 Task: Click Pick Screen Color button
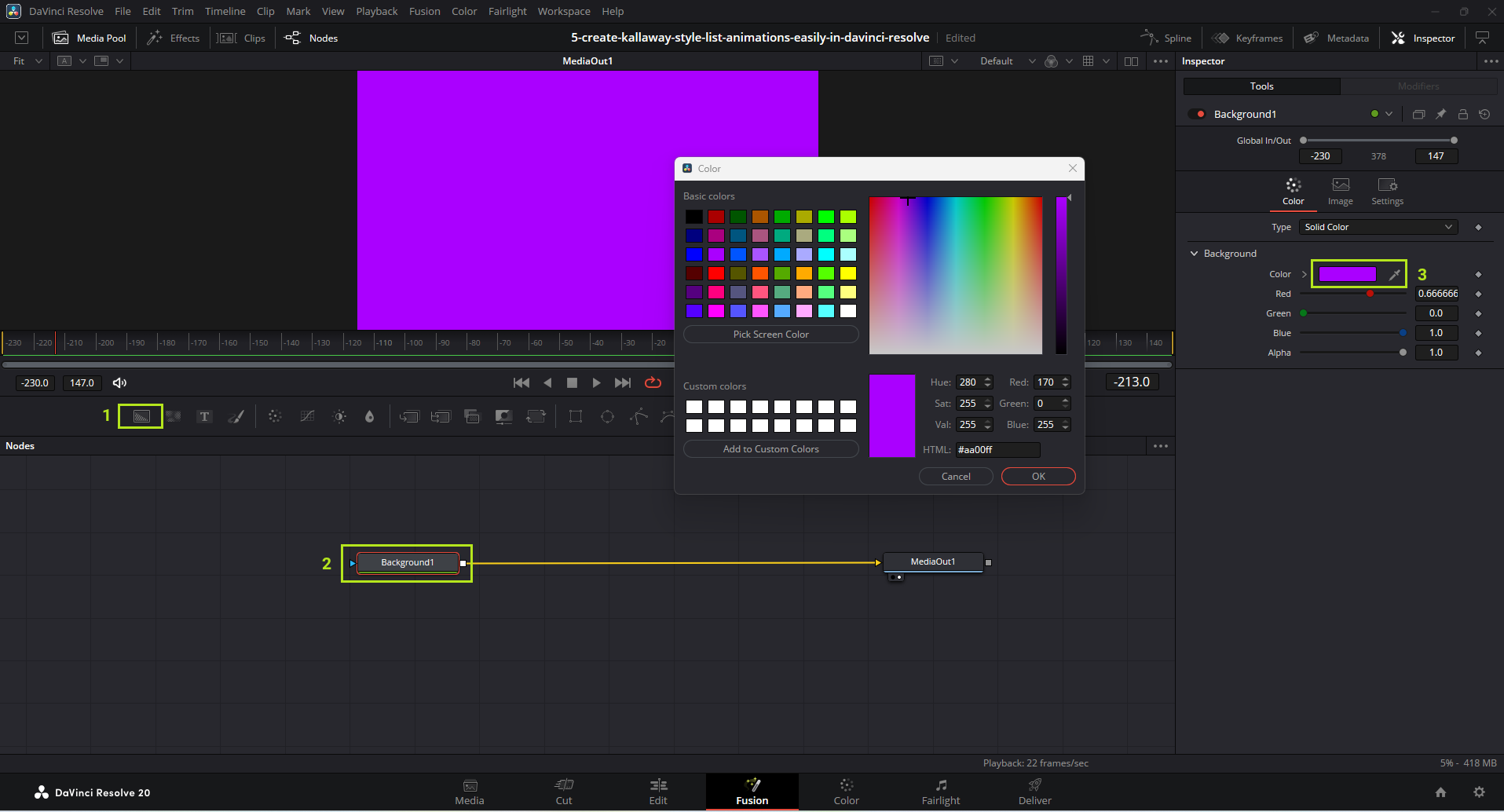coord(770,334)
